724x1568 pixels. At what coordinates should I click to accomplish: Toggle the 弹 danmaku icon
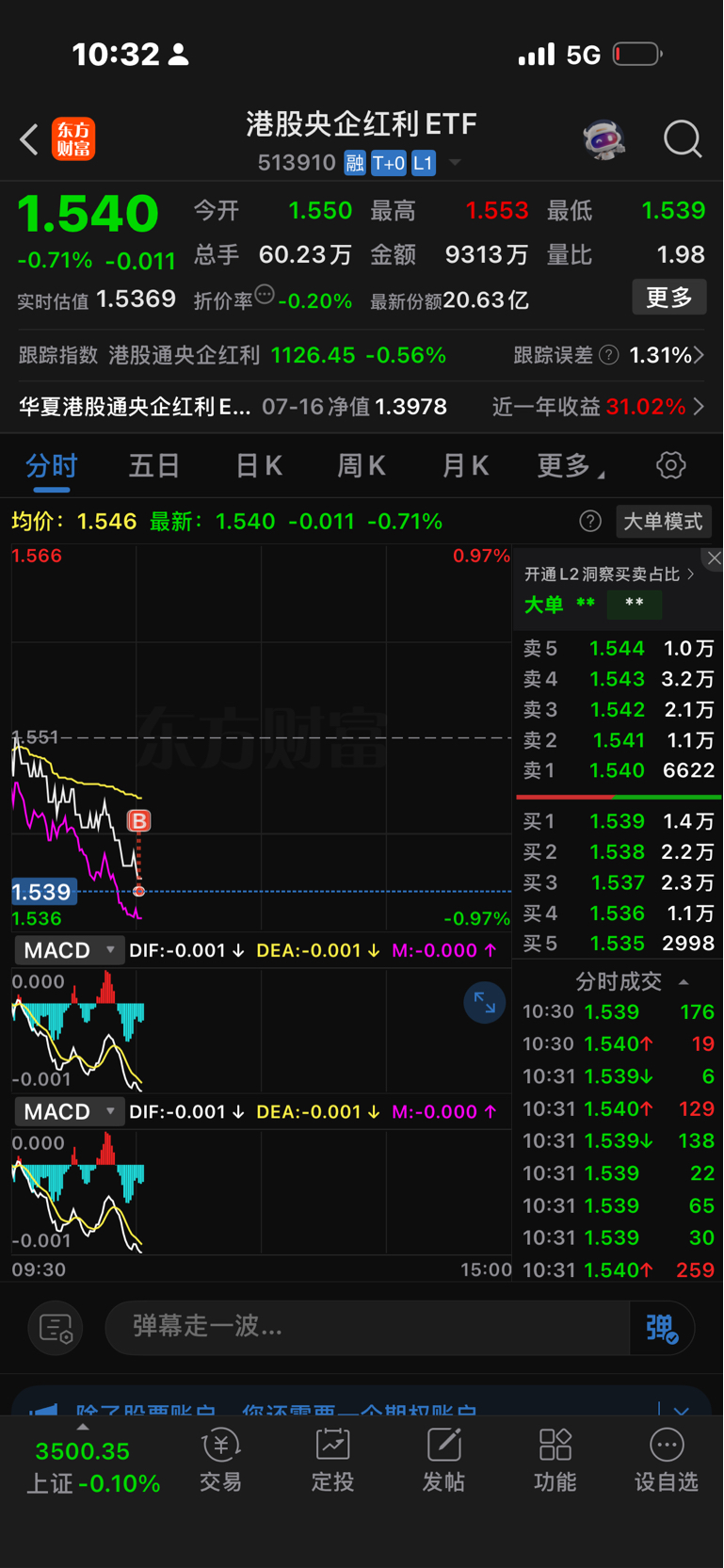(662, 1328)
